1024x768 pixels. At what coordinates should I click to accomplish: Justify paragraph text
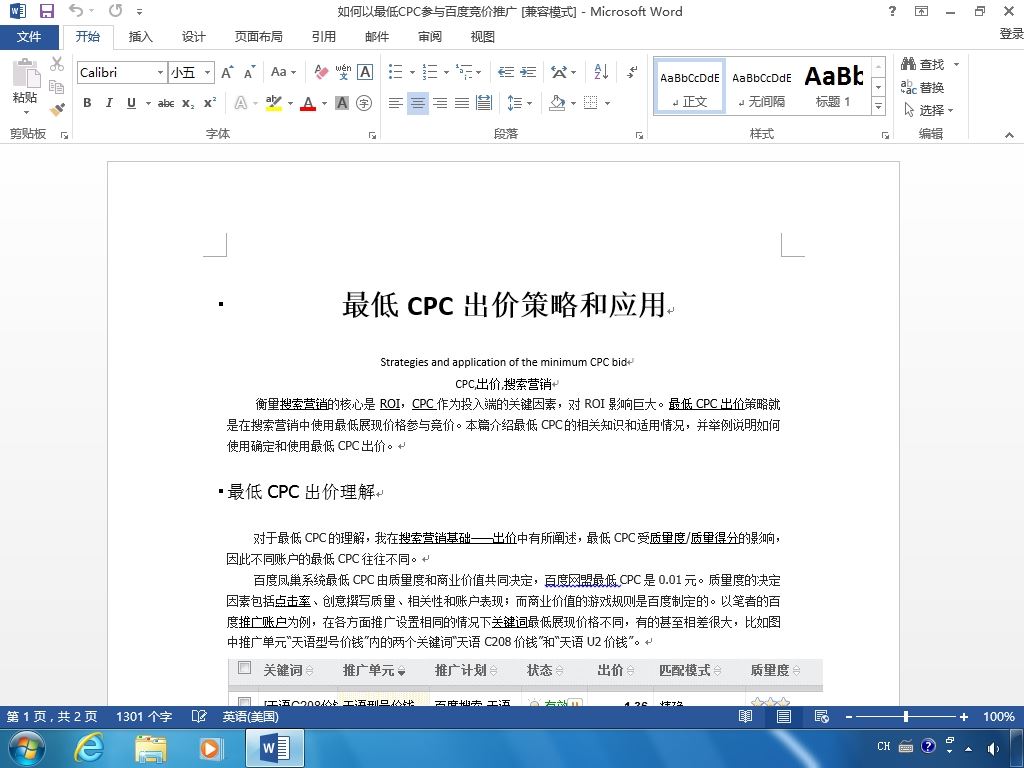[x=462, y=103]
